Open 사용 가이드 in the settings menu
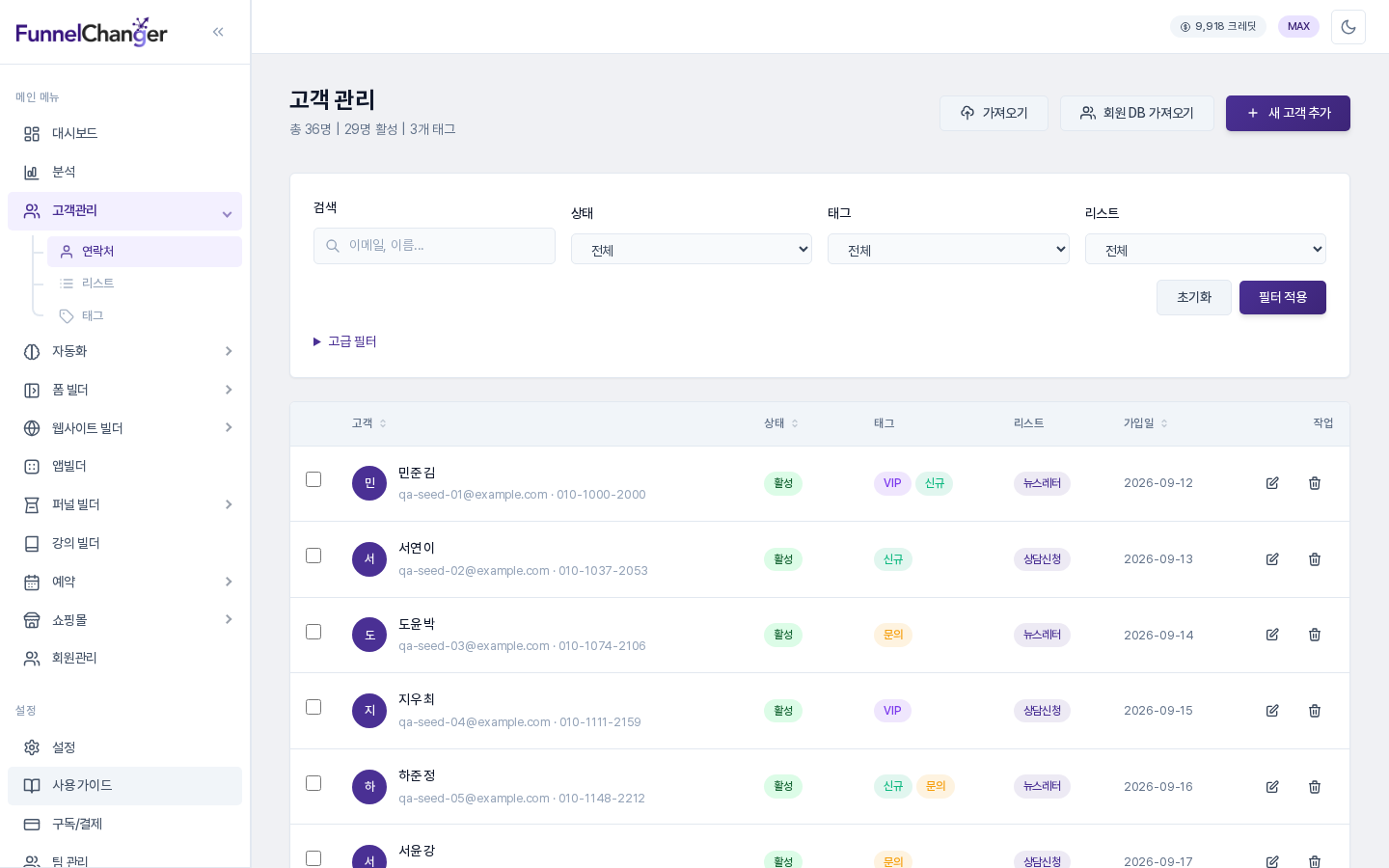This screenshot has height=868, width=1389. (x=125, y=786)
